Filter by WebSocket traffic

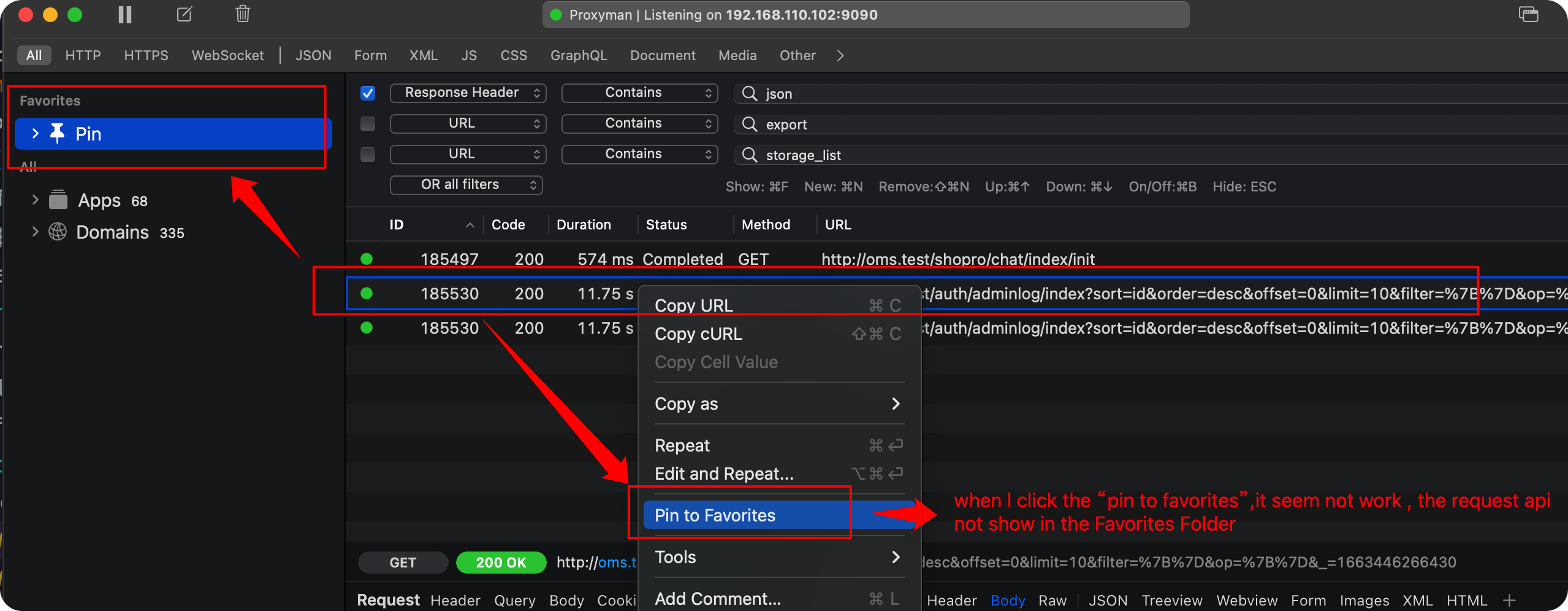point(227,55)
